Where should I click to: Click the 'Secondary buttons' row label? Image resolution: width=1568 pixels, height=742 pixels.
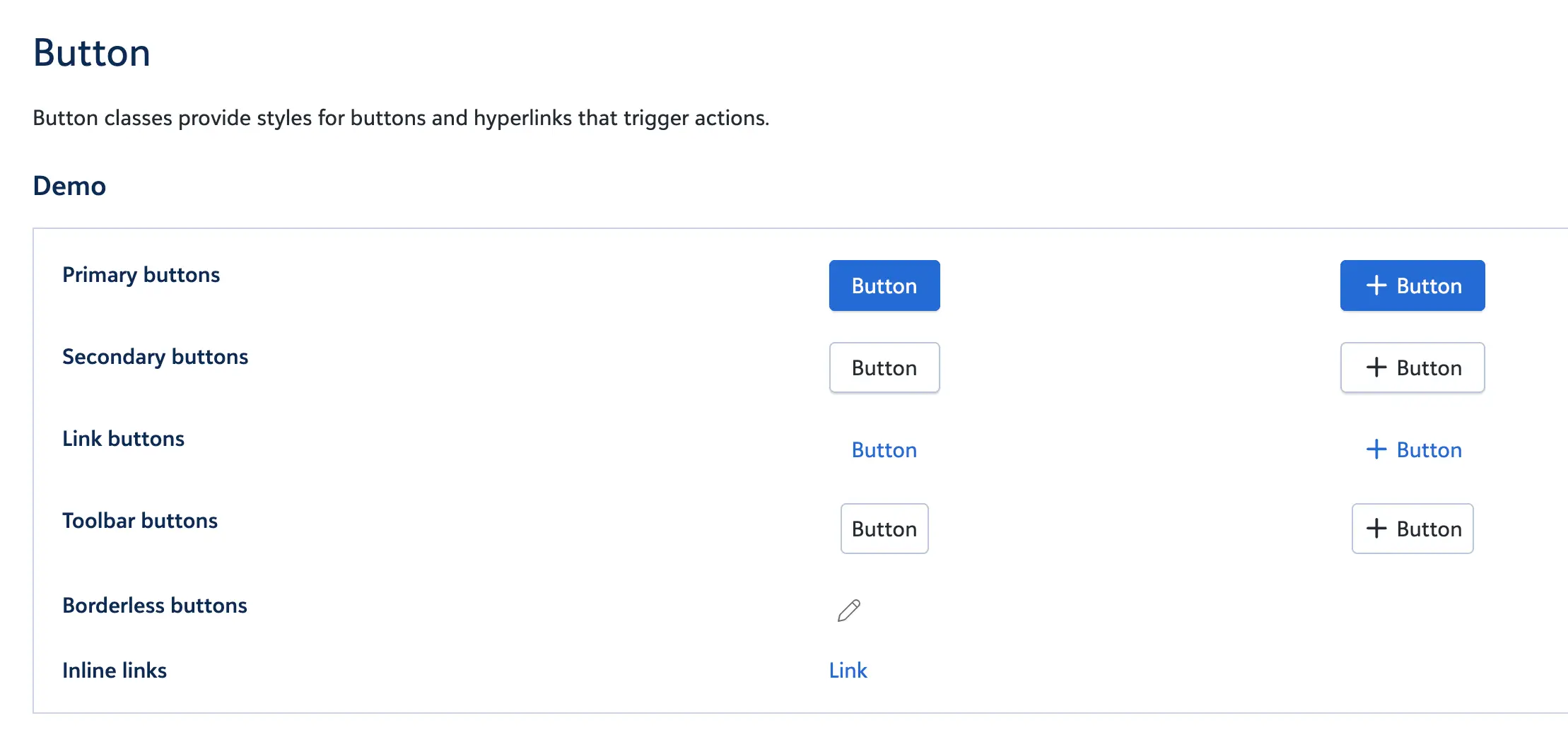coord(155,357)
